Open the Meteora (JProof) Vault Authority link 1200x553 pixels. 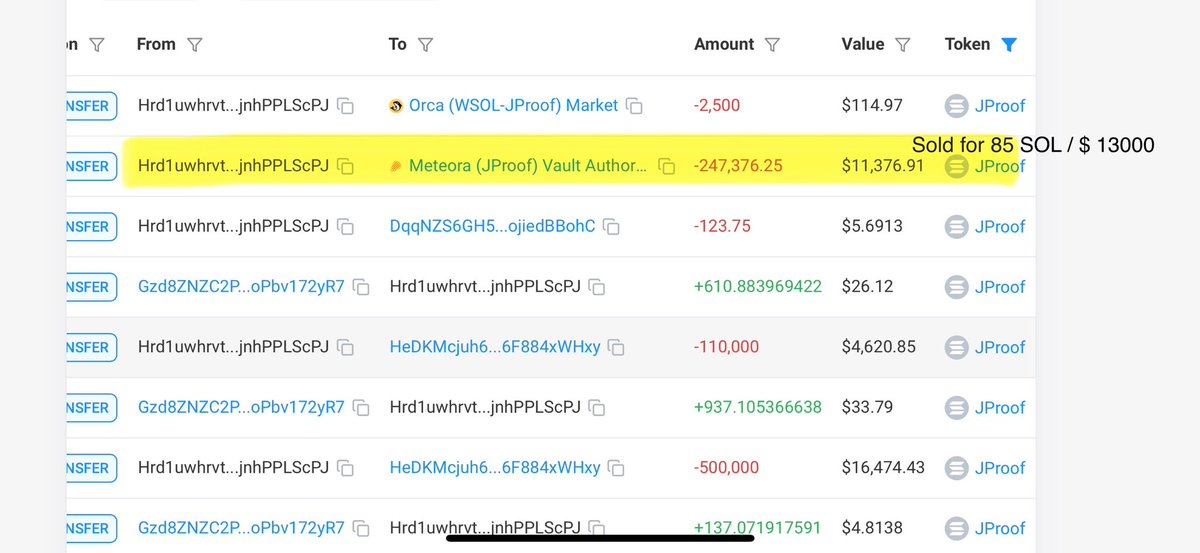coord(527,166)
